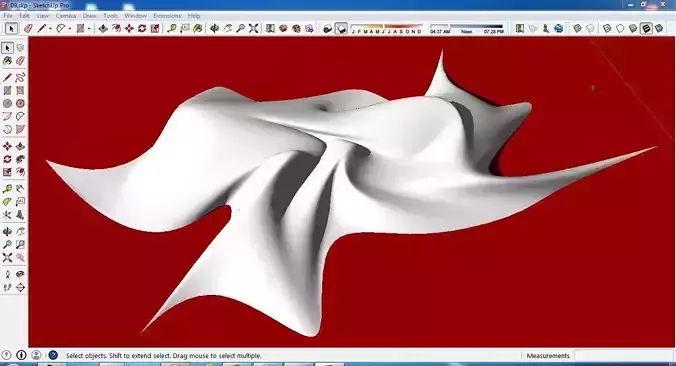Choose the Circle tool in the left toolbar
Image resolution: width=676 pixels, height=366 pixels.
[7, 103]
